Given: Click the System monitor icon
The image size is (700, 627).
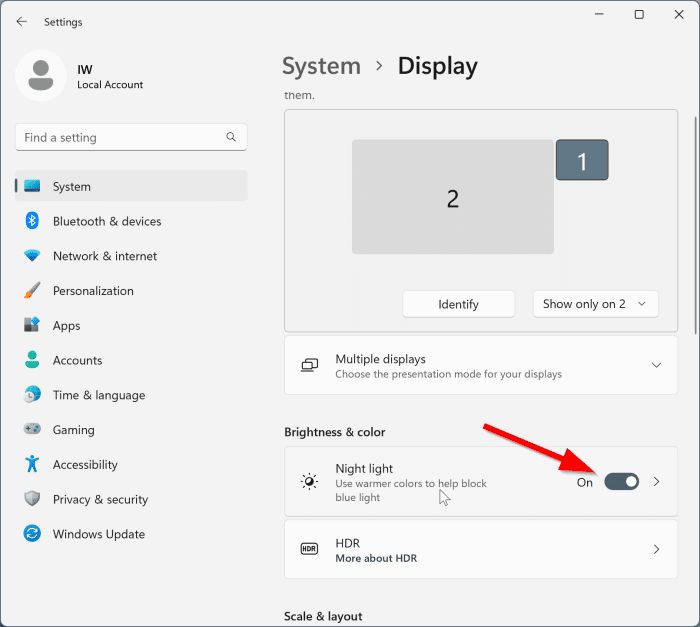Looking at the screenshot, I should point(32,186).
